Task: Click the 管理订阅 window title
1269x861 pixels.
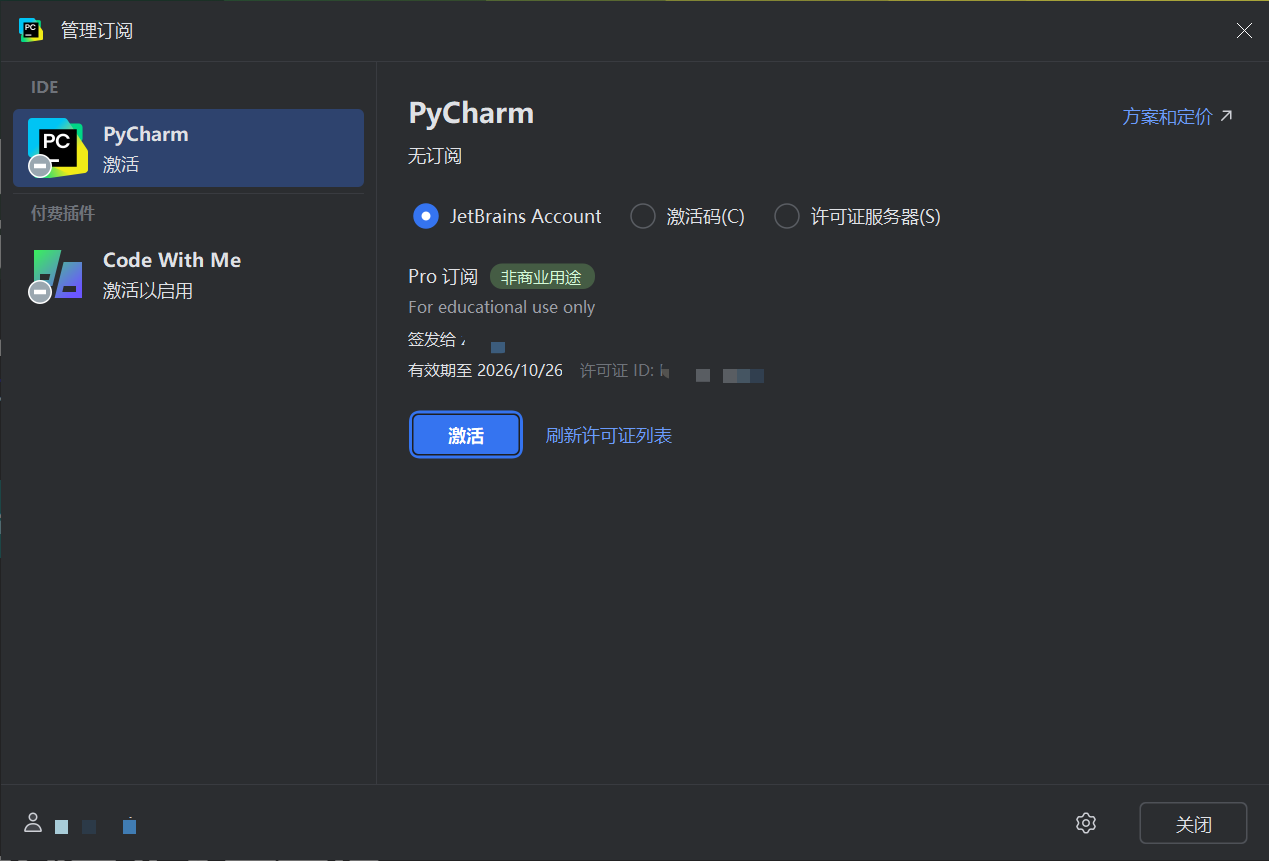Action: [97, 30]
